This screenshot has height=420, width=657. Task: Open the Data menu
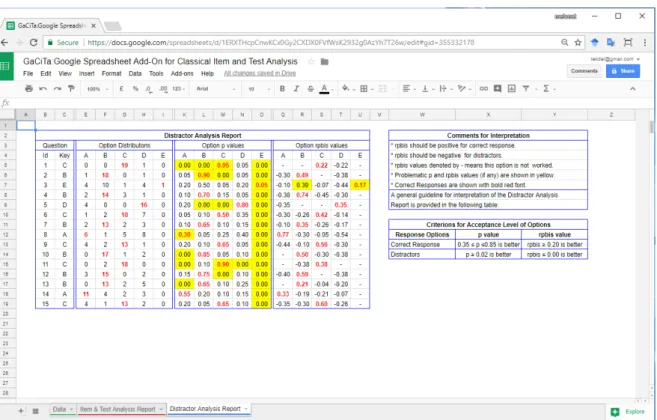click(x=135, y=73)
